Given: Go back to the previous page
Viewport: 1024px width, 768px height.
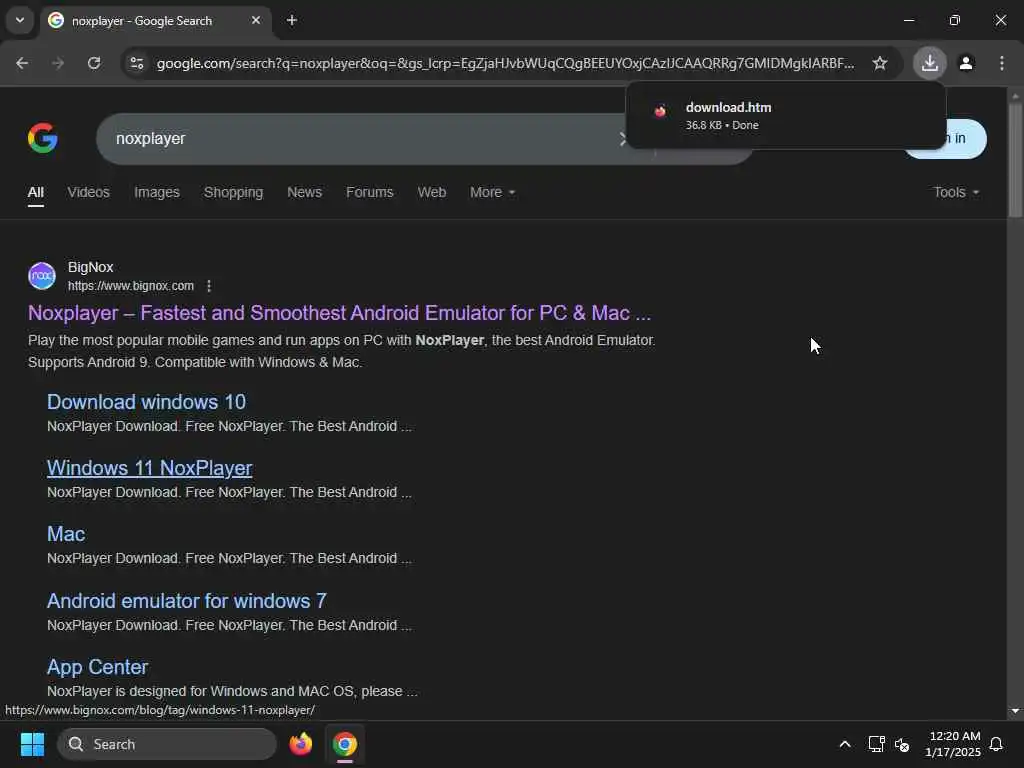Looking at the screenshot, I should tap(22, 63).
